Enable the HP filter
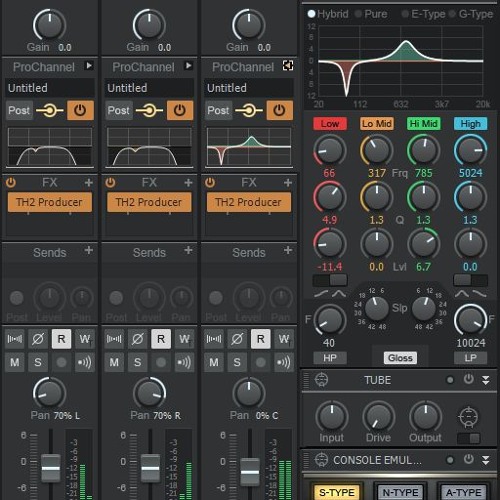This screenshot has height=500, width=500. click(x=330, y=358)
